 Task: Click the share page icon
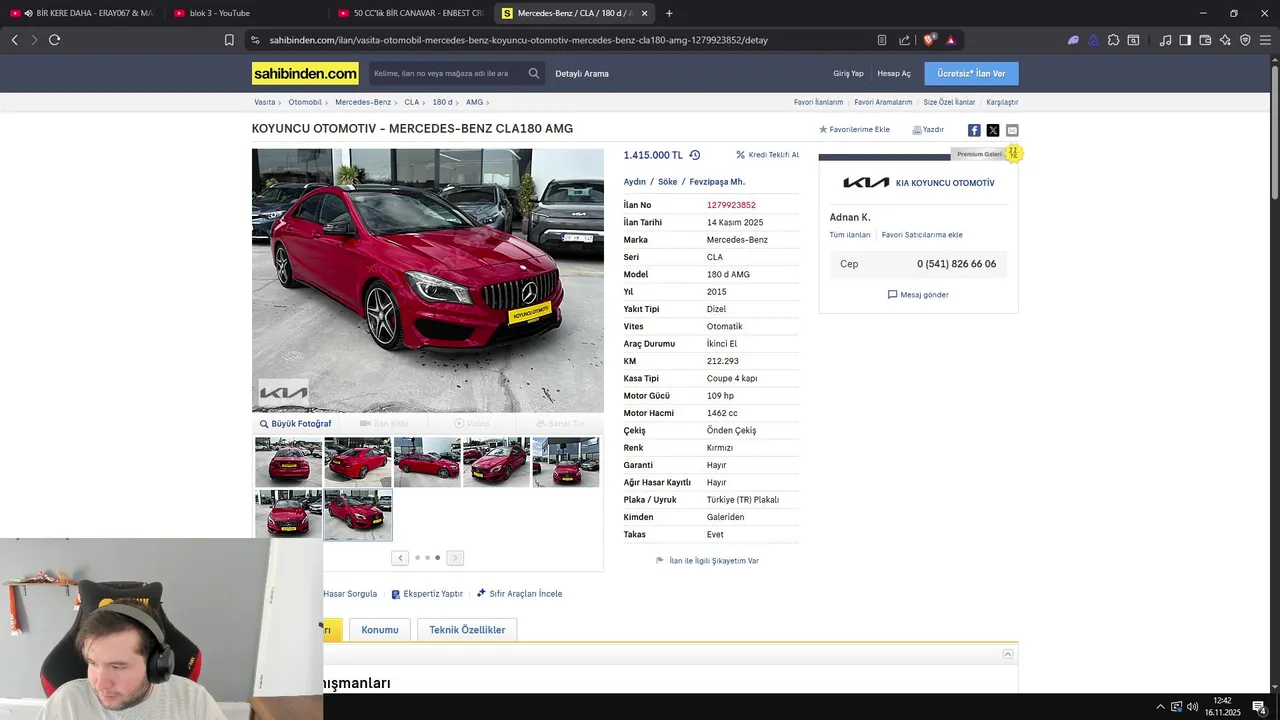click(904, 40)
